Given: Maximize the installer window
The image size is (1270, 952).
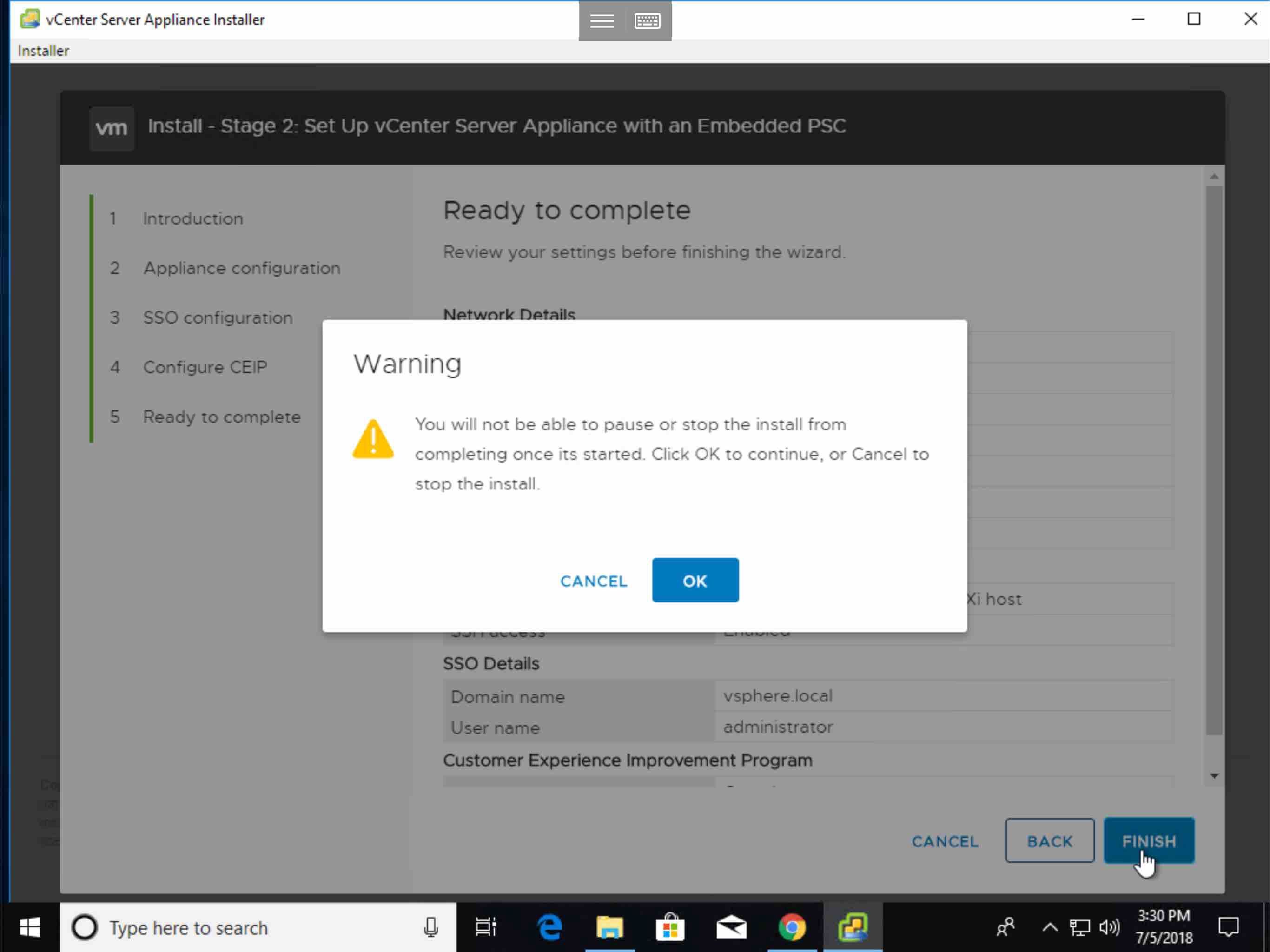Looking at the screenshot, I should tap(1194, 19).
